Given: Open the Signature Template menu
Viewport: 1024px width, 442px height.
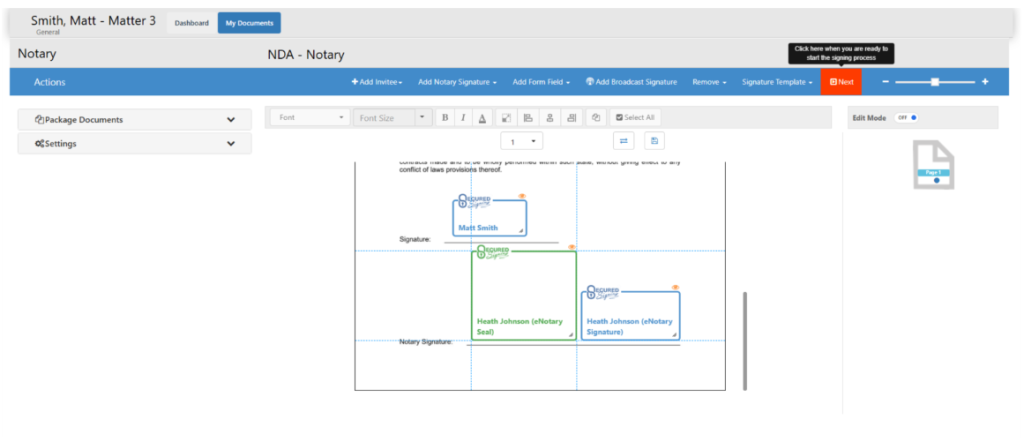Looking at the screenshot, I should (x=776, y=82).
